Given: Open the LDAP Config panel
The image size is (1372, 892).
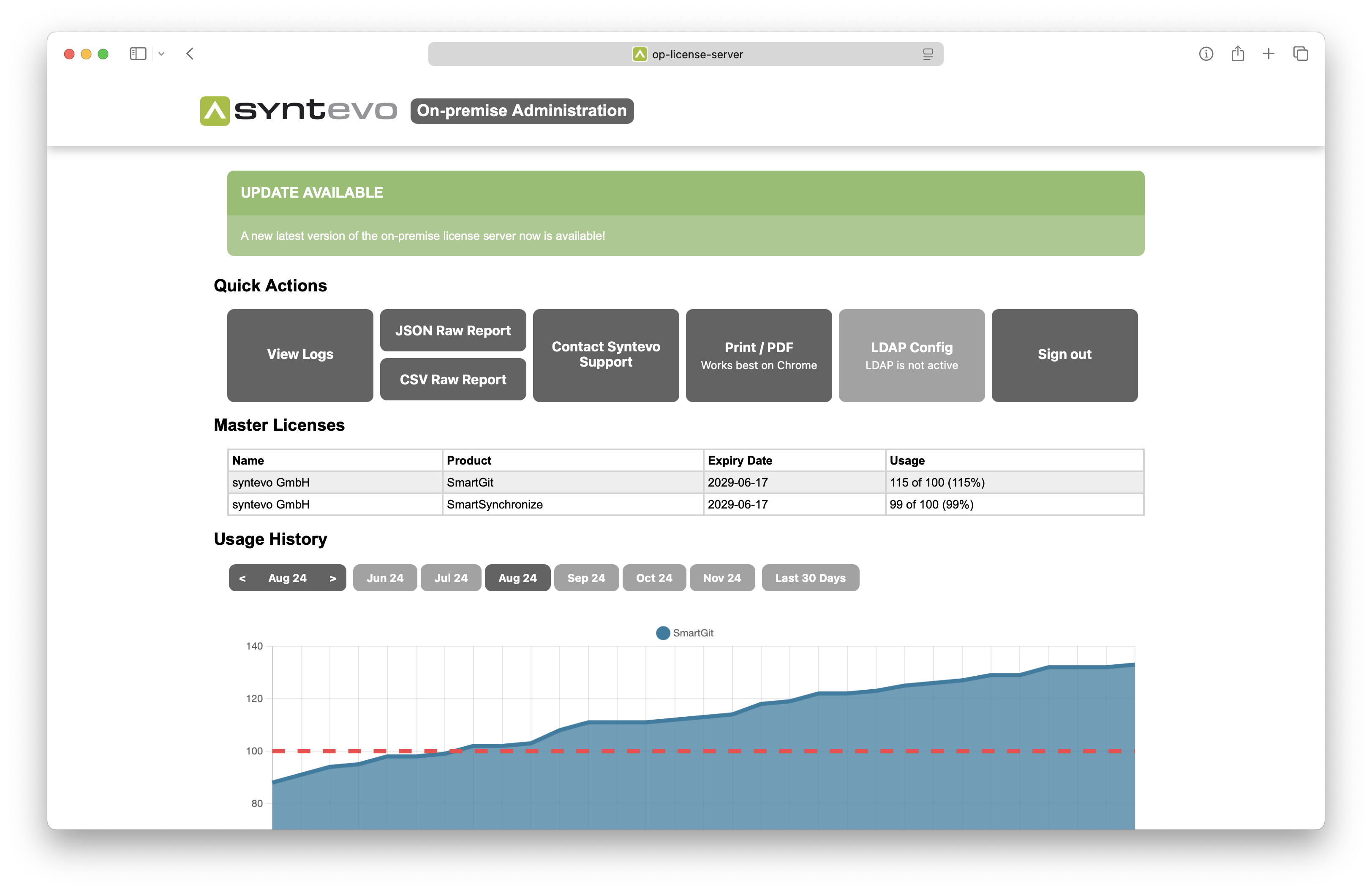Looking at the screenshot, I should 912,355.
